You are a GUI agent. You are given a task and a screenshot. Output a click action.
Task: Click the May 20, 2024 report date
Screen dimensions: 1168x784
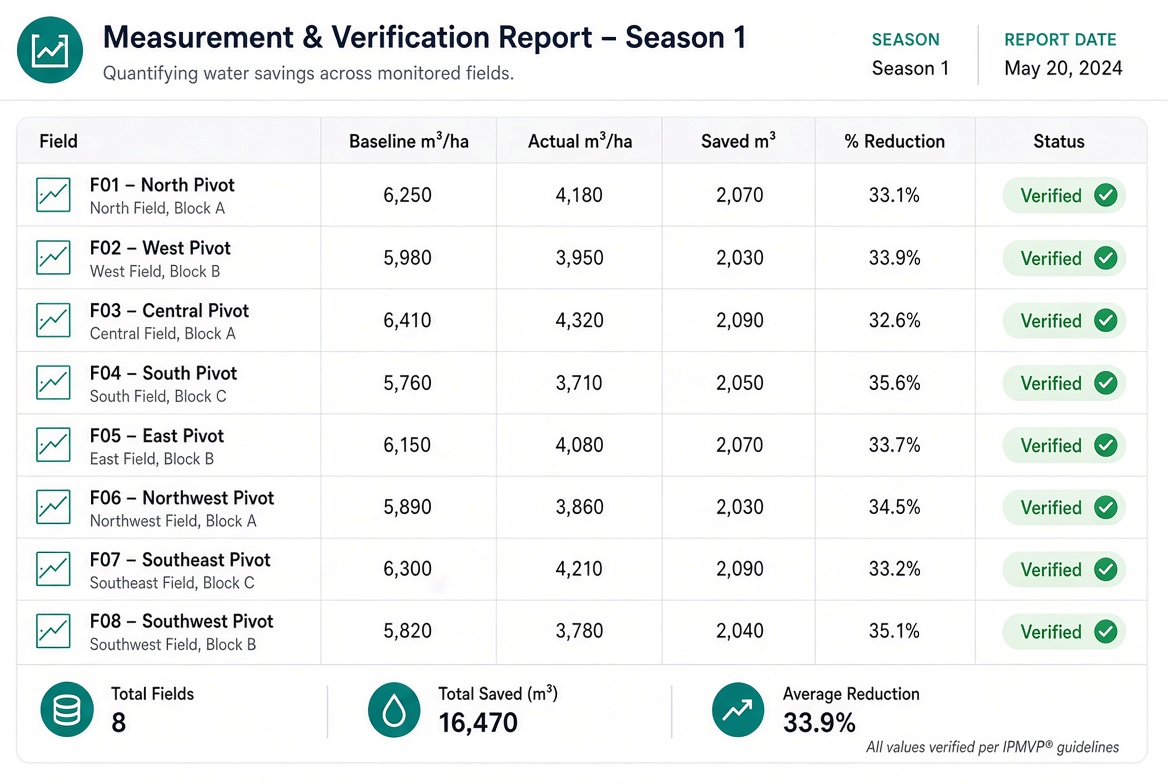[x=1063, y=69]
